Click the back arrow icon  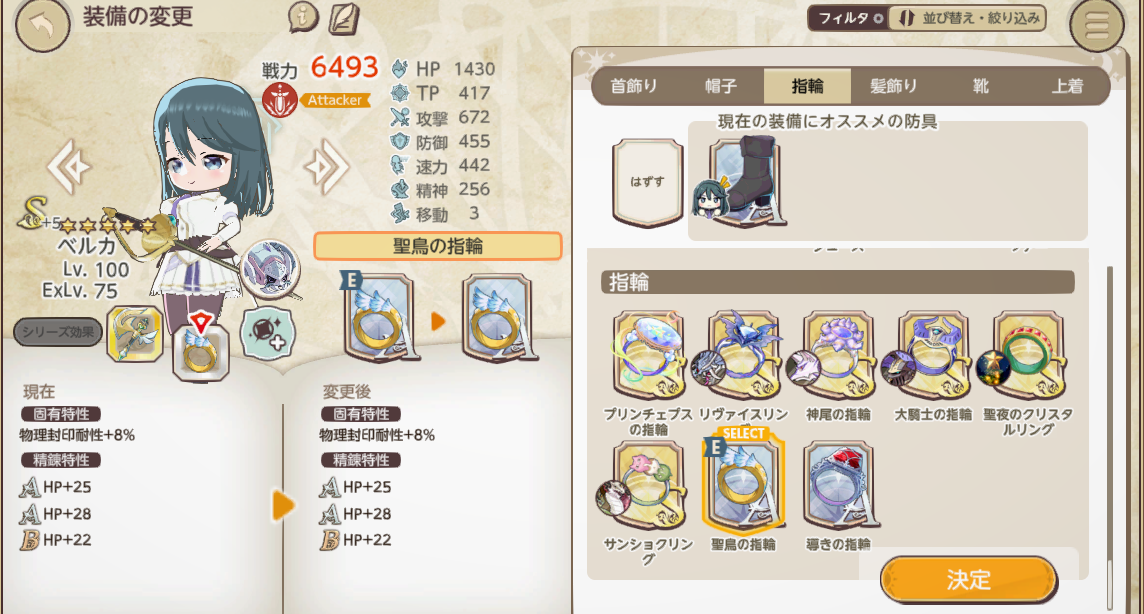pyautogui.click(x=42, y=26)
